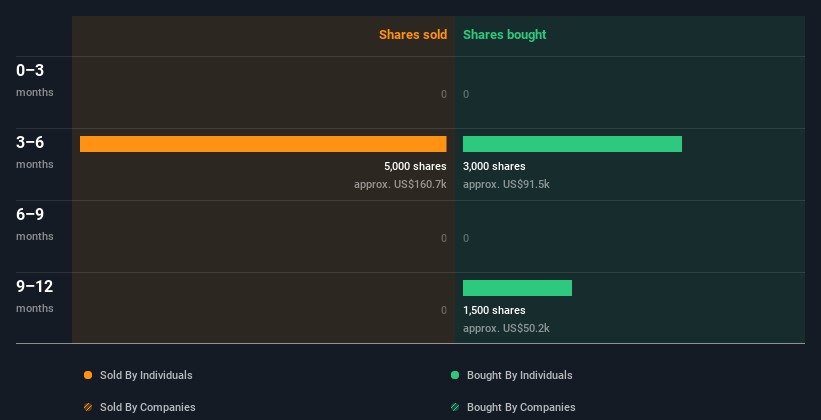Click the striped Bought By Companies legend icon
Screen dimensions: 821x420
click(x=455, y=407)
